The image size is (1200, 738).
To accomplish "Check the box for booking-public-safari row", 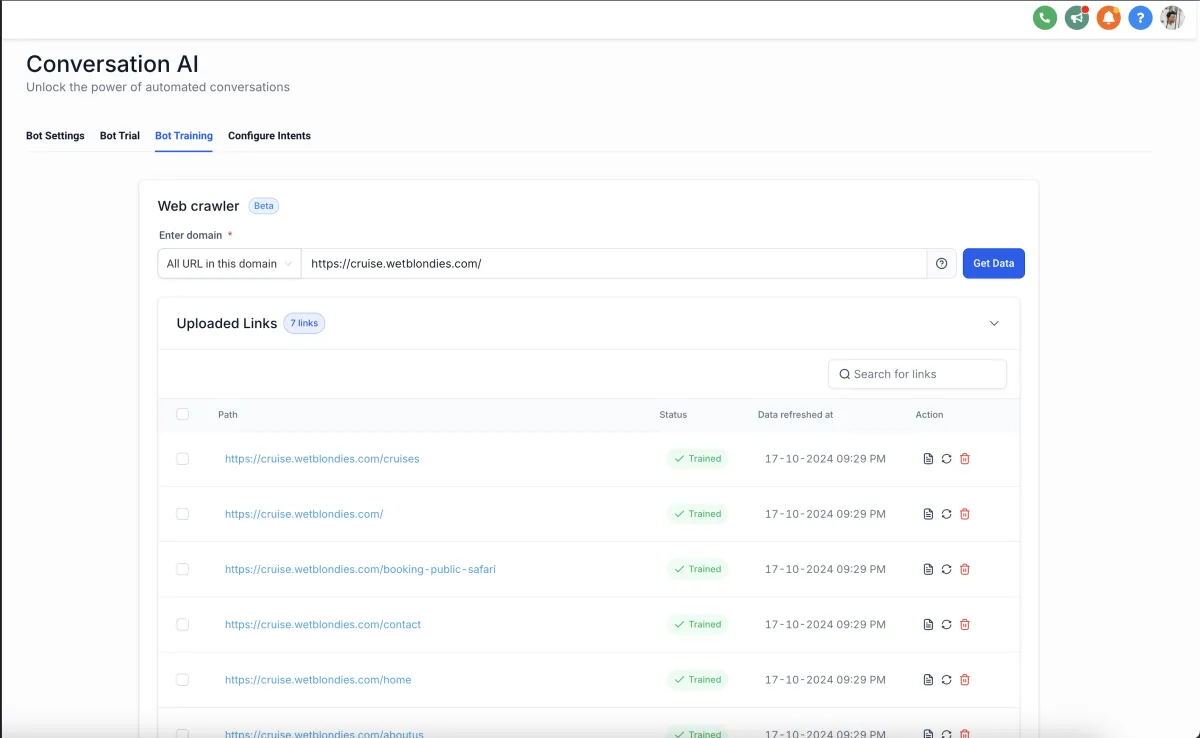I will (x=182, y=569).
